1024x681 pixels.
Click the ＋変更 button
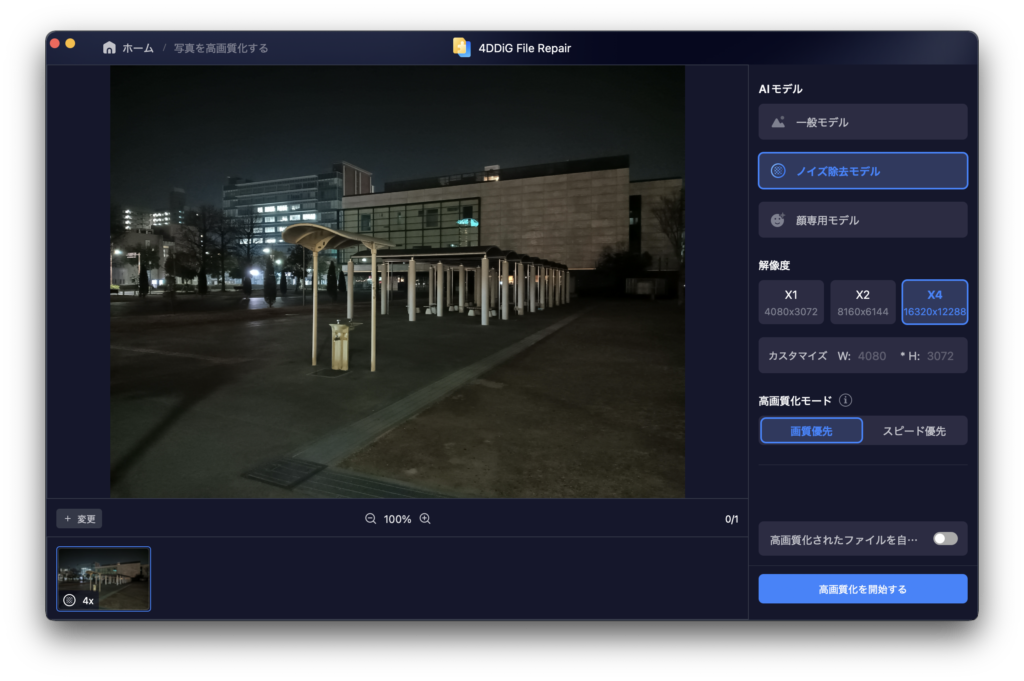[79, 519]
